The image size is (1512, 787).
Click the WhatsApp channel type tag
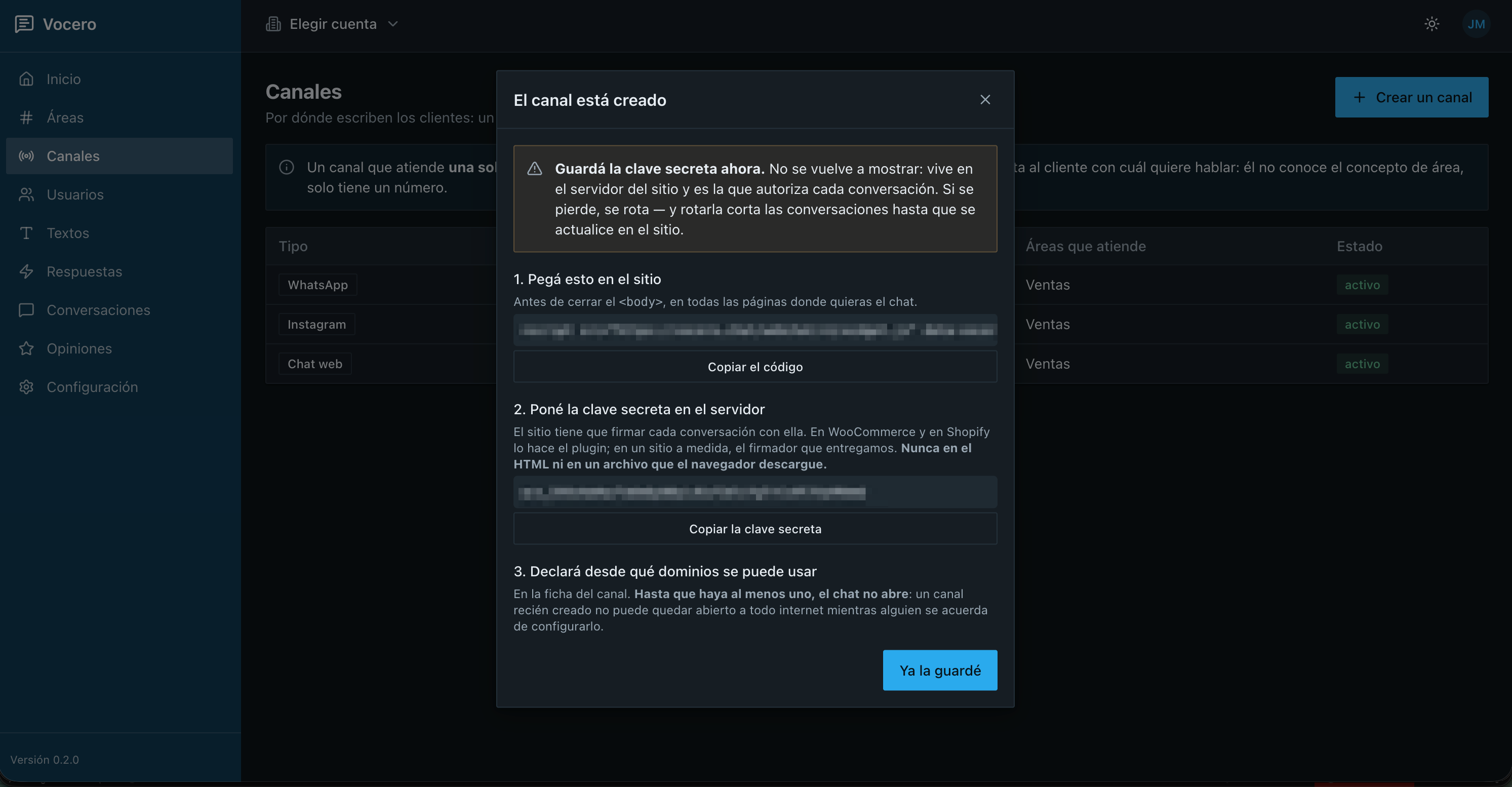[317, 285]
